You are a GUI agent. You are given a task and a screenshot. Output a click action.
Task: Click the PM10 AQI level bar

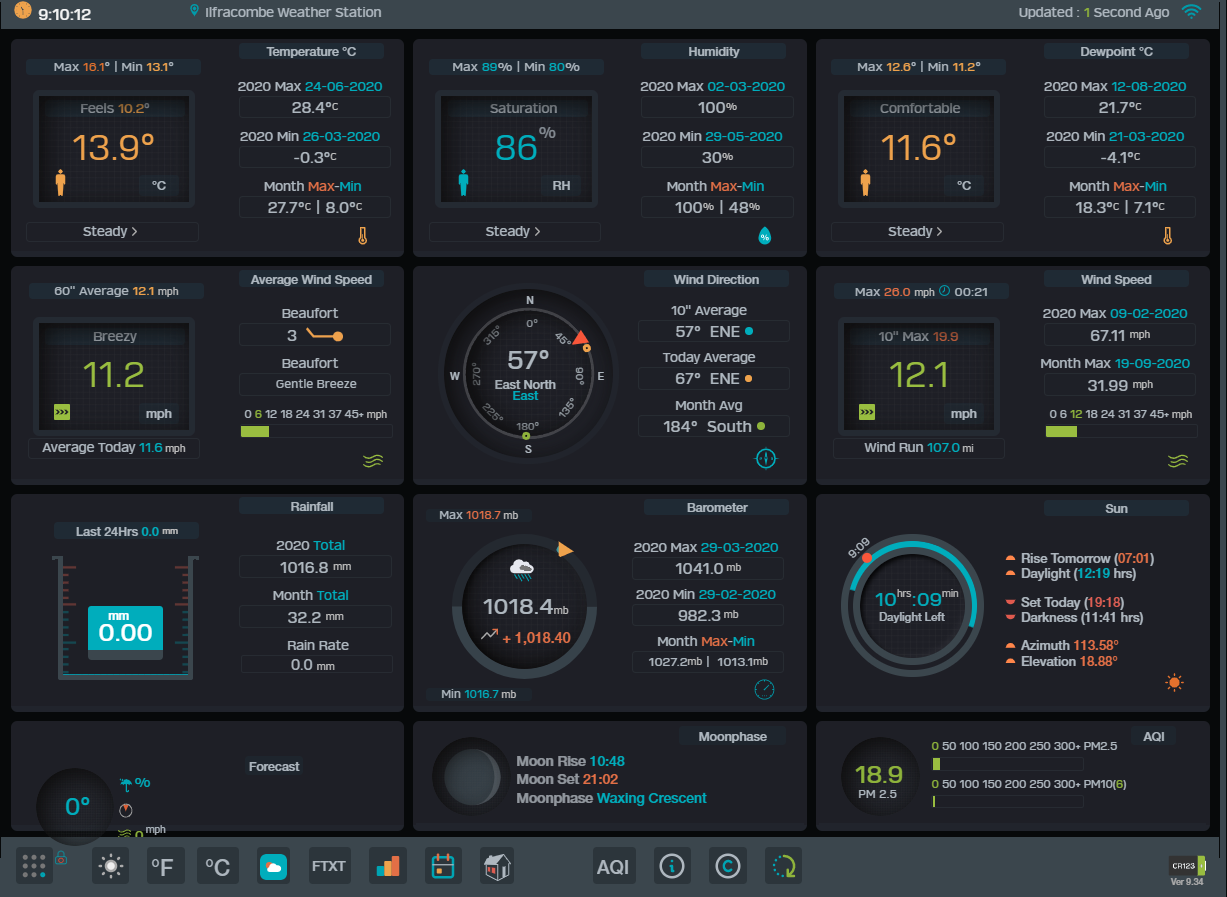(1008, 801)
